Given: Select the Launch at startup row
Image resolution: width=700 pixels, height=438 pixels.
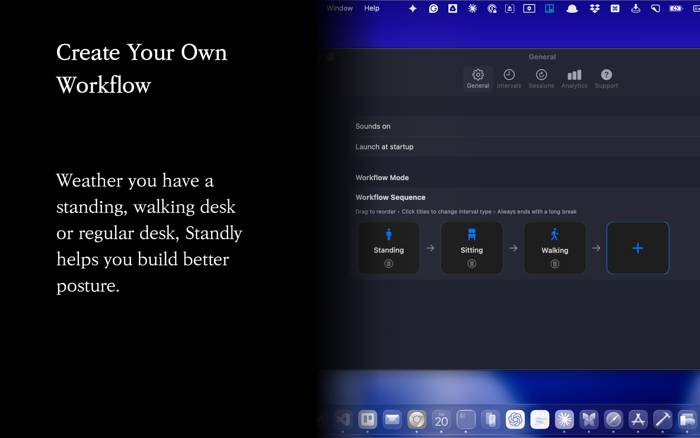Looking at the screenshot, I should 525,147.
